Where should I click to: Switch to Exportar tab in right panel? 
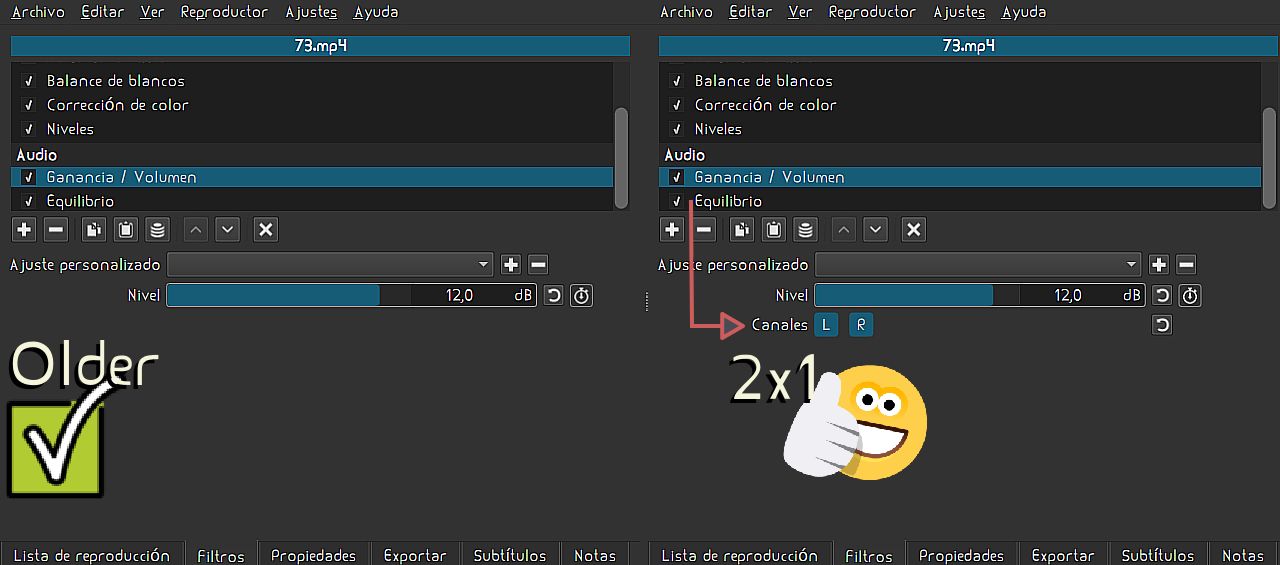[1063, 555]
